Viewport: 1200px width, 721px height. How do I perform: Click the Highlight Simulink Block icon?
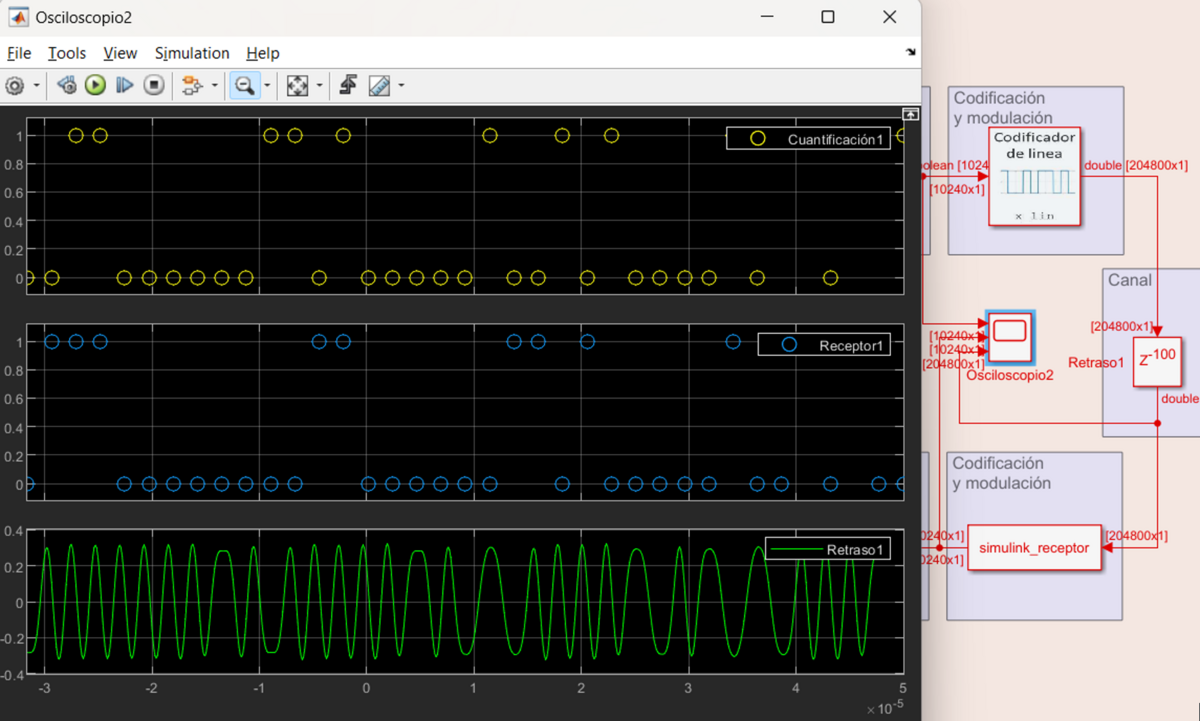click(190, 86)
